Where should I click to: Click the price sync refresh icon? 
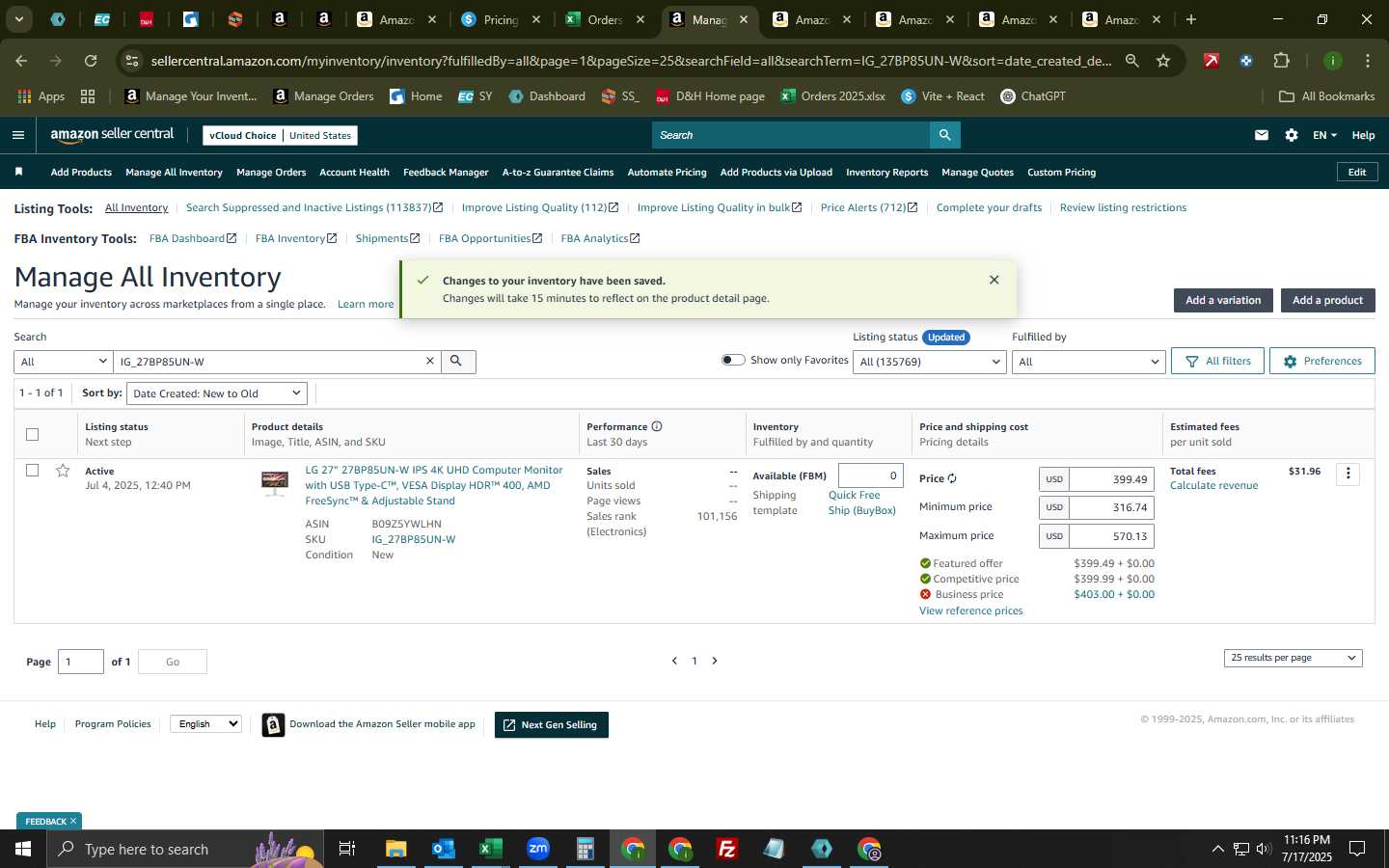pyautogui.click(x=952, y=478)
